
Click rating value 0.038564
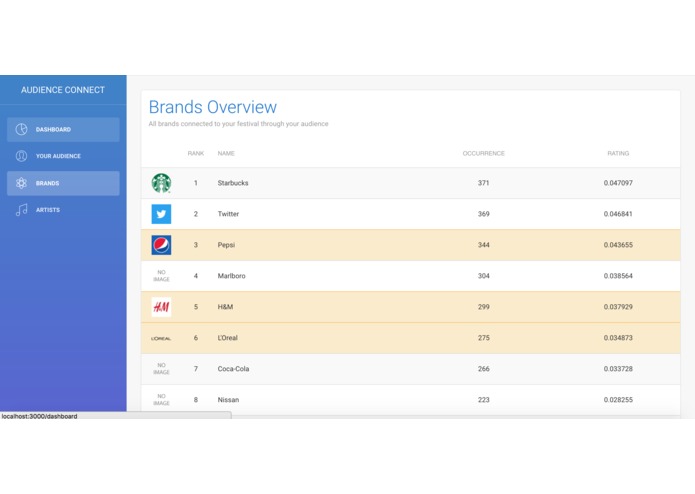coord(618,276)
